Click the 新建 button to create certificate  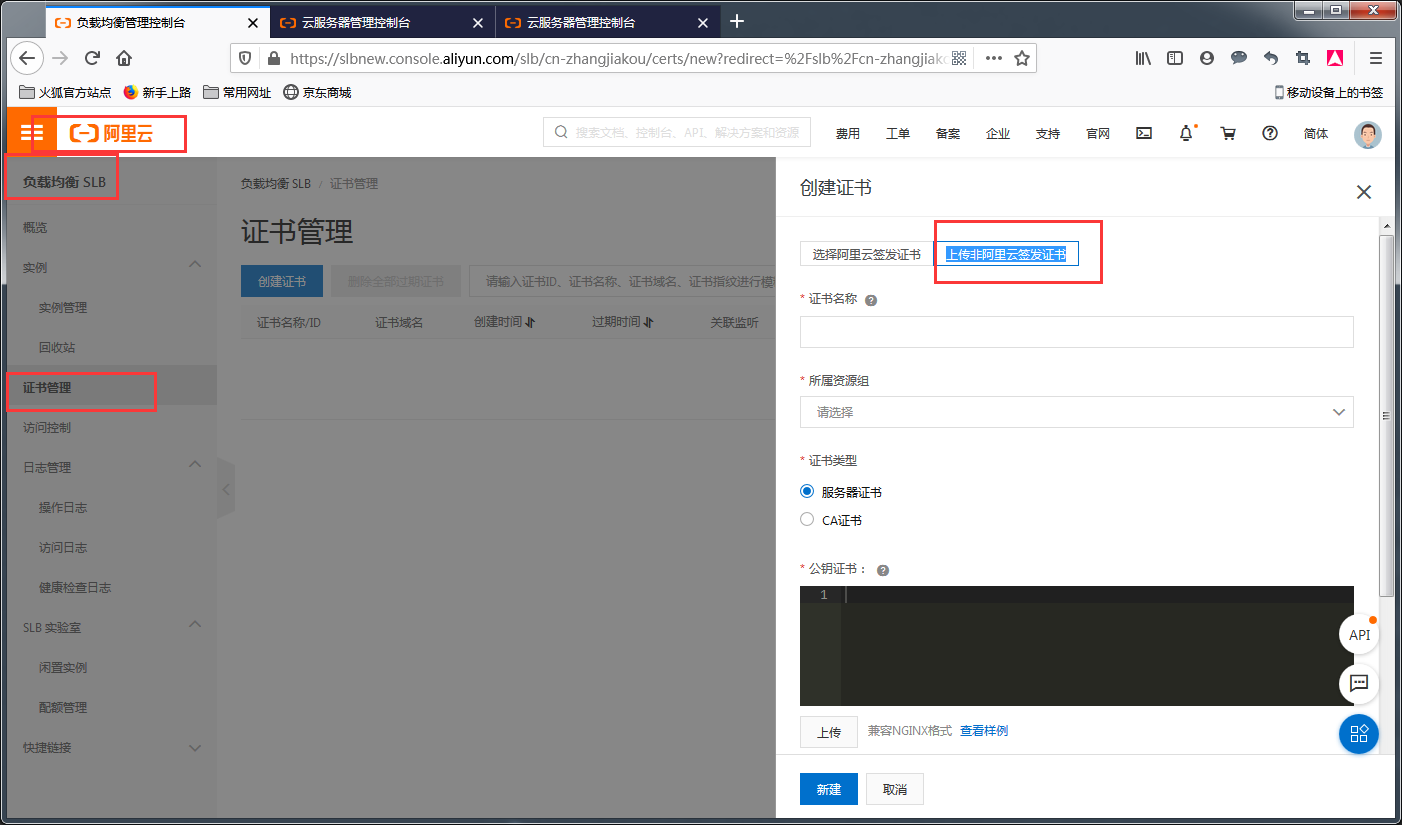pyautogui.click(x=828, y=789)
